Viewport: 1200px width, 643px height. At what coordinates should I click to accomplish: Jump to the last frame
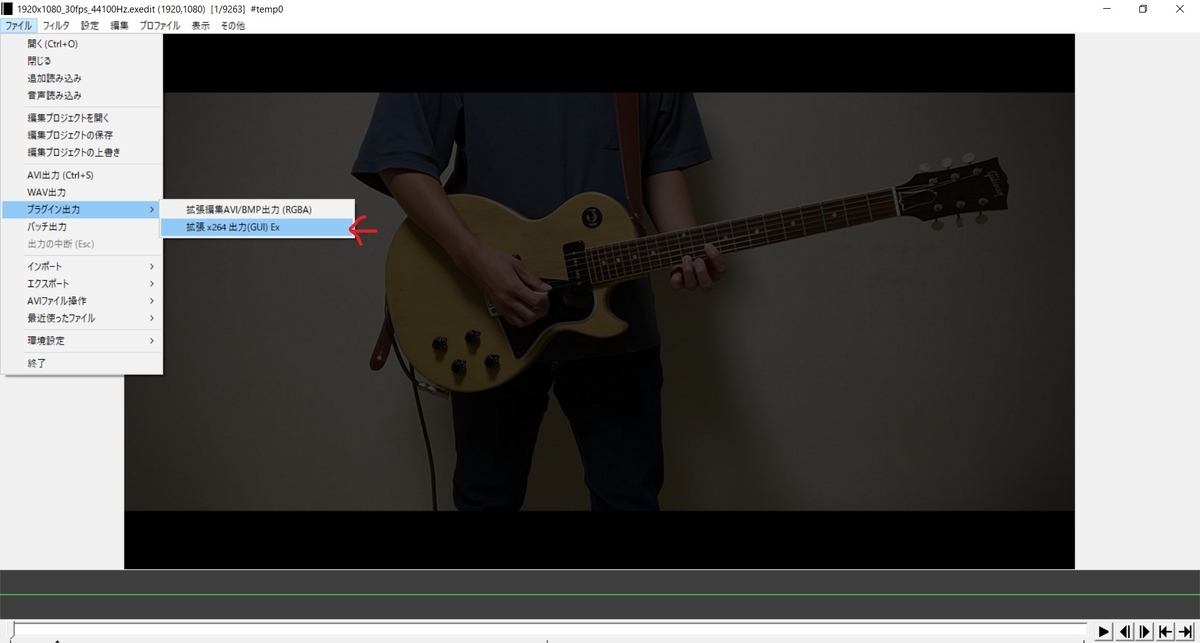(x=1186, y=632)
